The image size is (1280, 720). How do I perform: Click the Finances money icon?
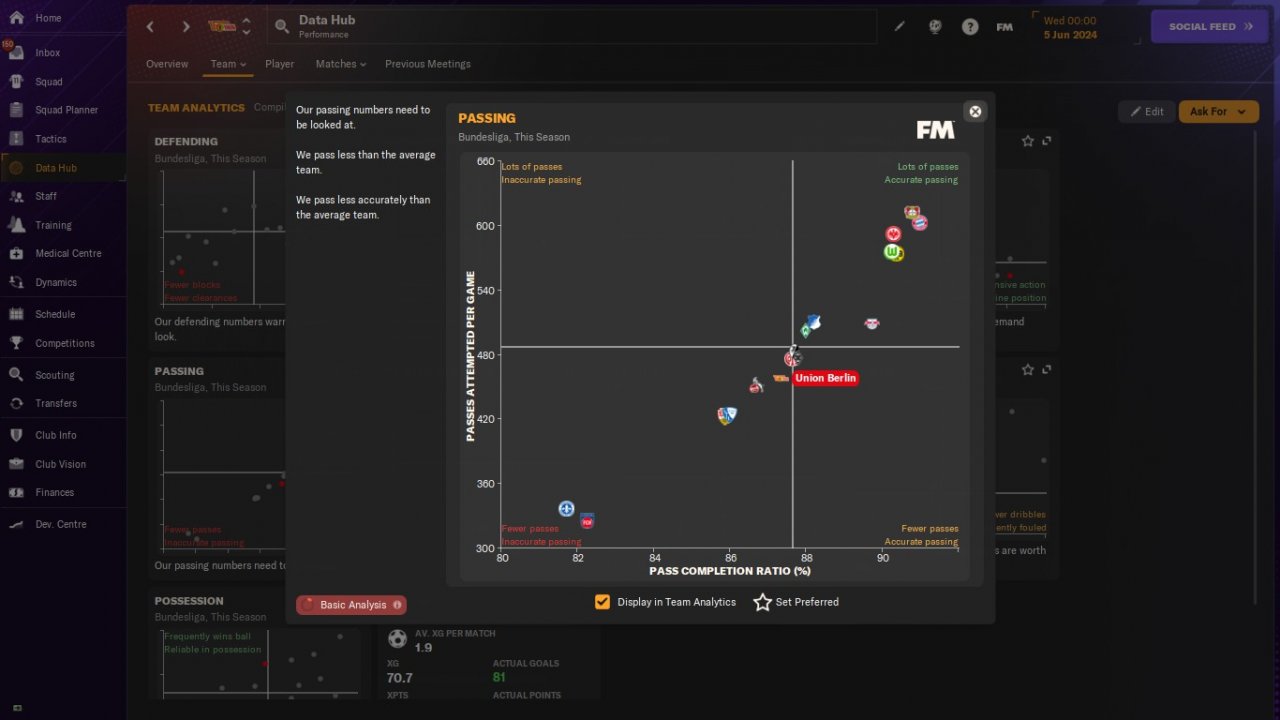[x=16, y=492]
